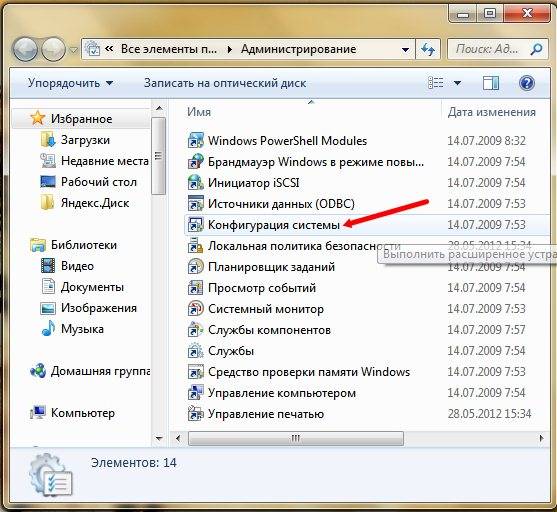Click the Локальная политика безопасности icon
Screen dimensions: 557x512
click(195, 246)
